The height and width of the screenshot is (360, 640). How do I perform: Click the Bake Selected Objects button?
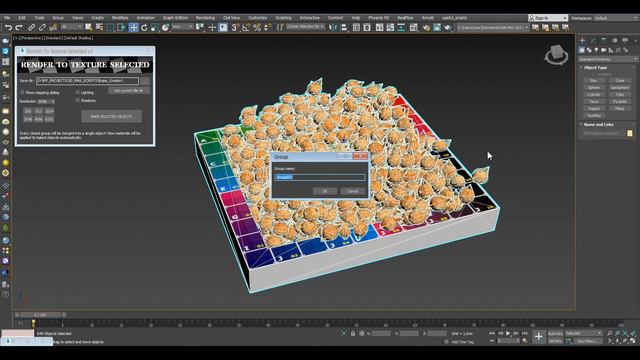111,116
